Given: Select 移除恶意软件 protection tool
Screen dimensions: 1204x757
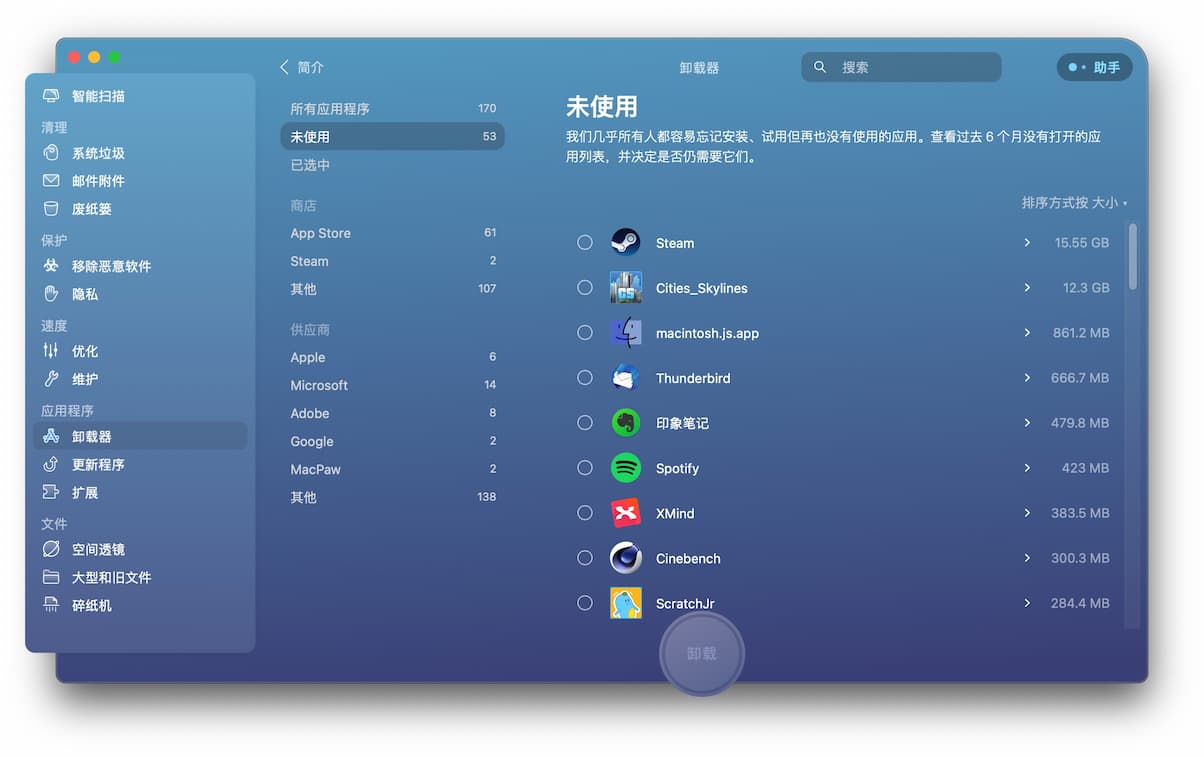Looking at the screenshot, I should 110,266.
